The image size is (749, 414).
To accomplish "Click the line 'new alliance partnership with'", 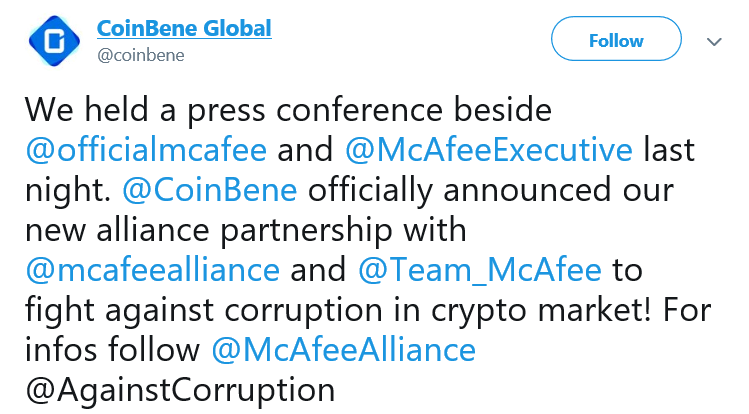I will tap(246, 231).
